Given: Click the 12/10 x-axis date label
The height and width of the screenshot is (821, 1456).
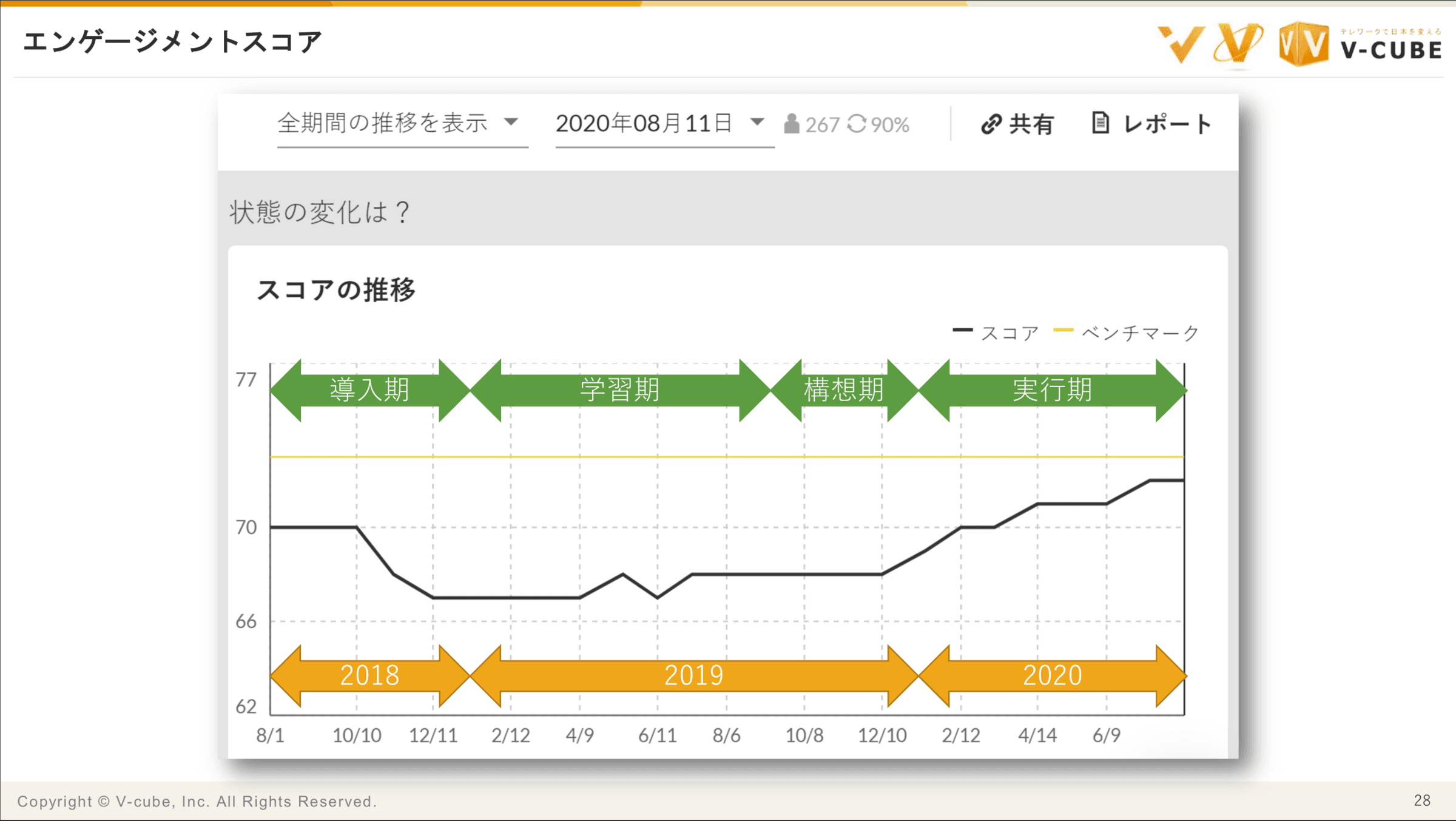Looking at the screenshot, I should [881, 735].
